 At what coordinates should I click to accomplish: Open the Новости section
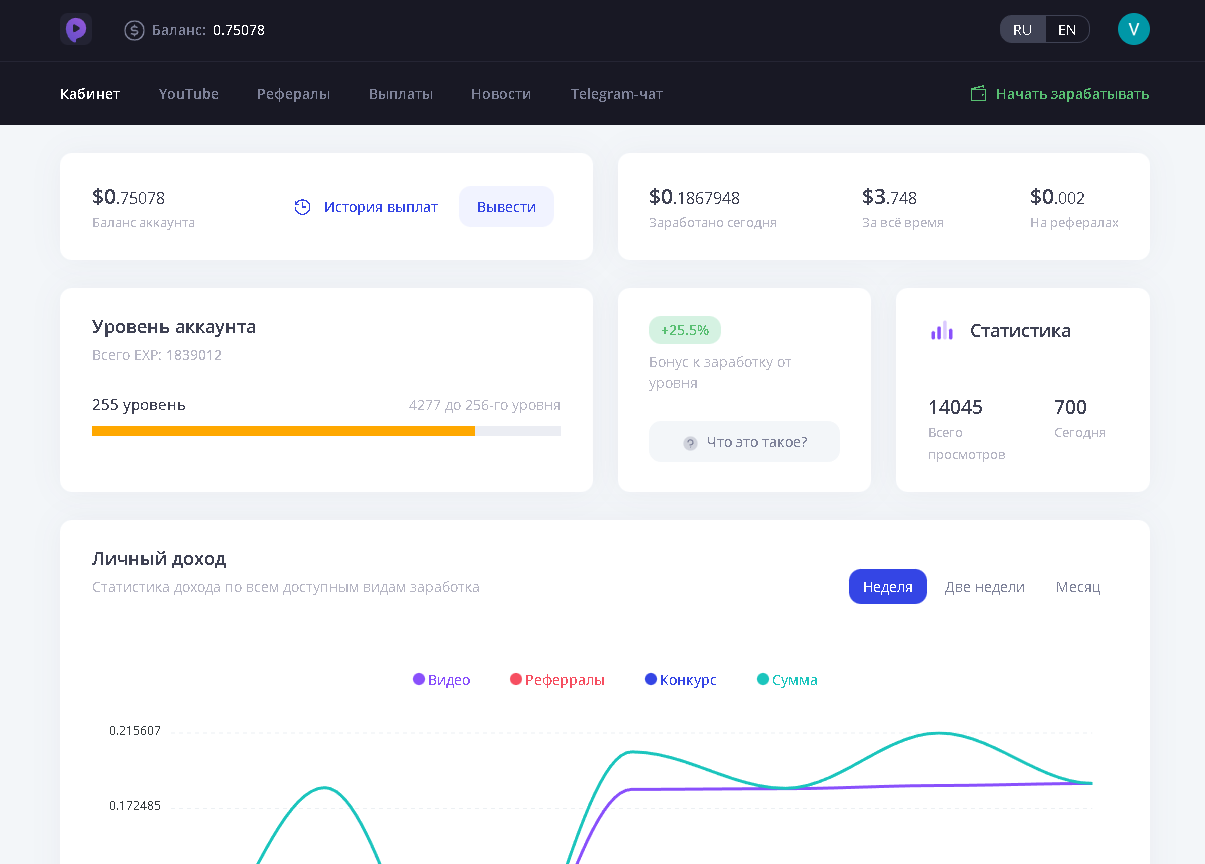501,94
